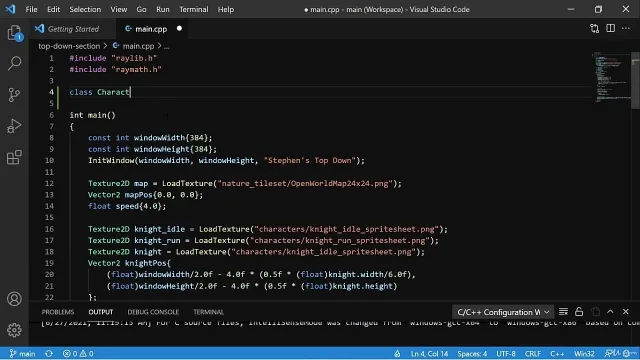Click the text "int main()" on line 6
The image size is (640, 360).
(x=93, y=115)
